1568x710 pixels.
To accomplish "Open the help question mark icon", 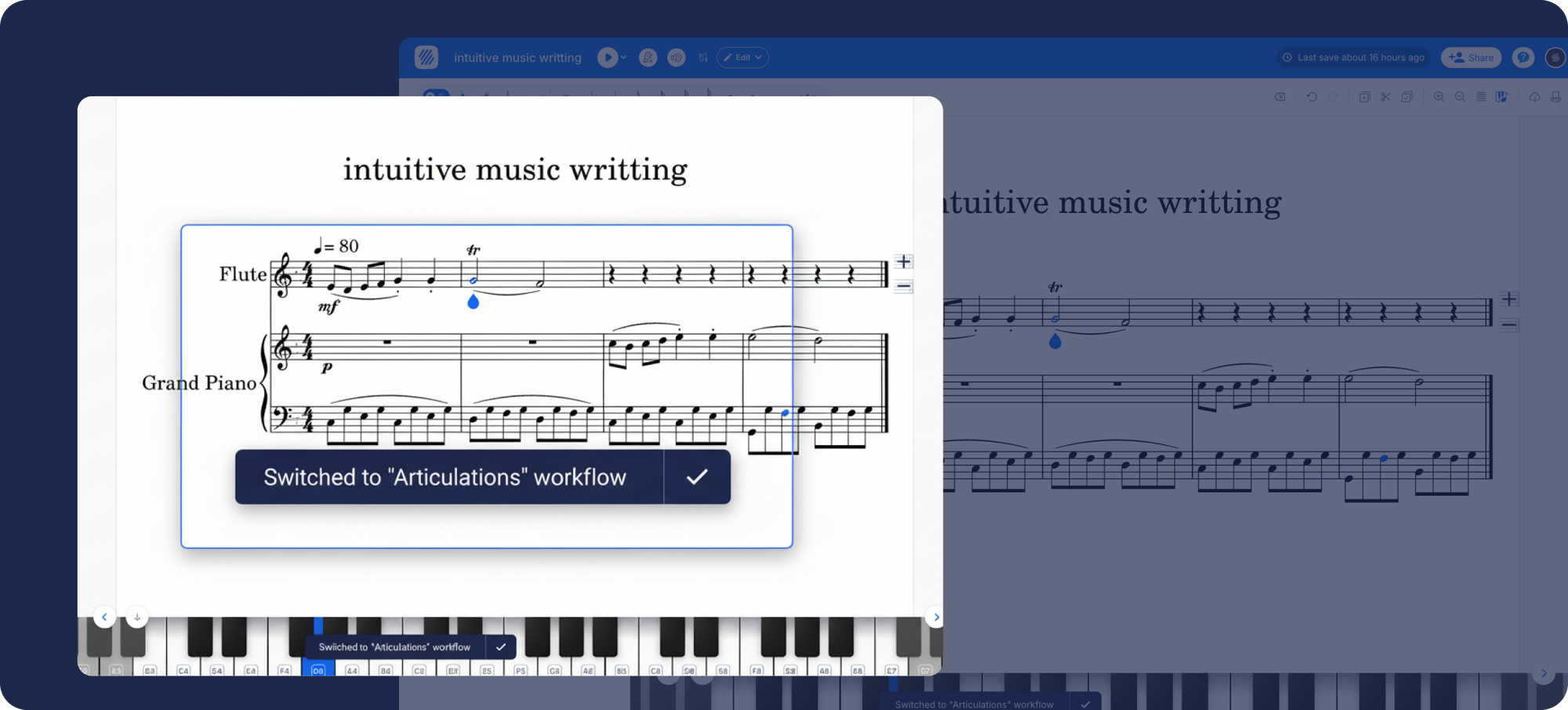I will (x=1523, y=57).
